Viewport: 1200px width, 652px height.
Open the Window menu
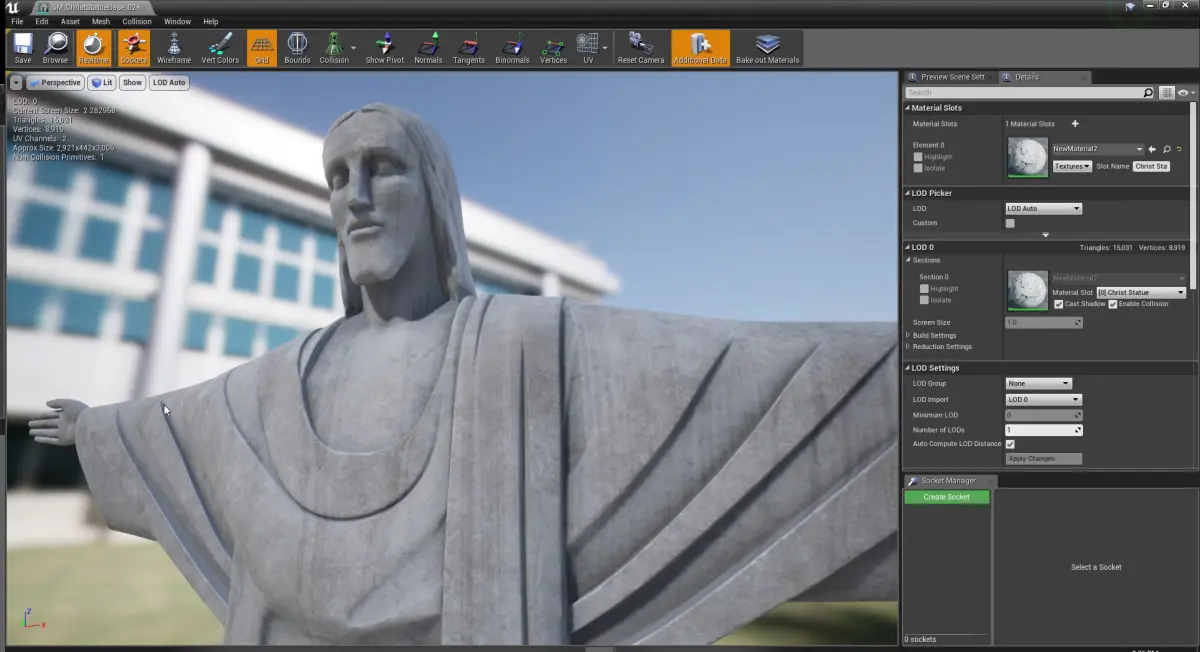178,21
